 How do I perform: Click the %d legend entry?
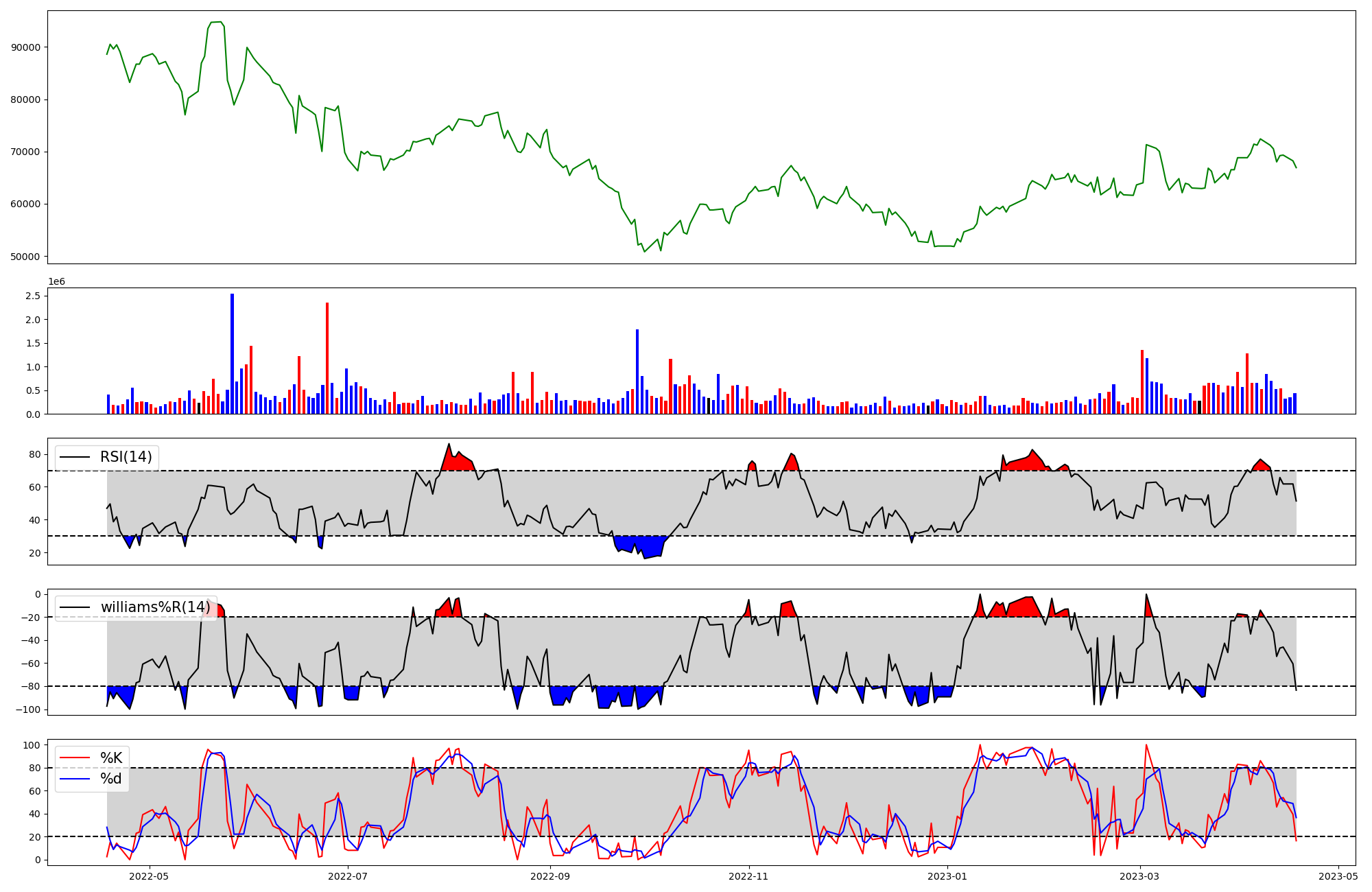click(x=111, y=779)
